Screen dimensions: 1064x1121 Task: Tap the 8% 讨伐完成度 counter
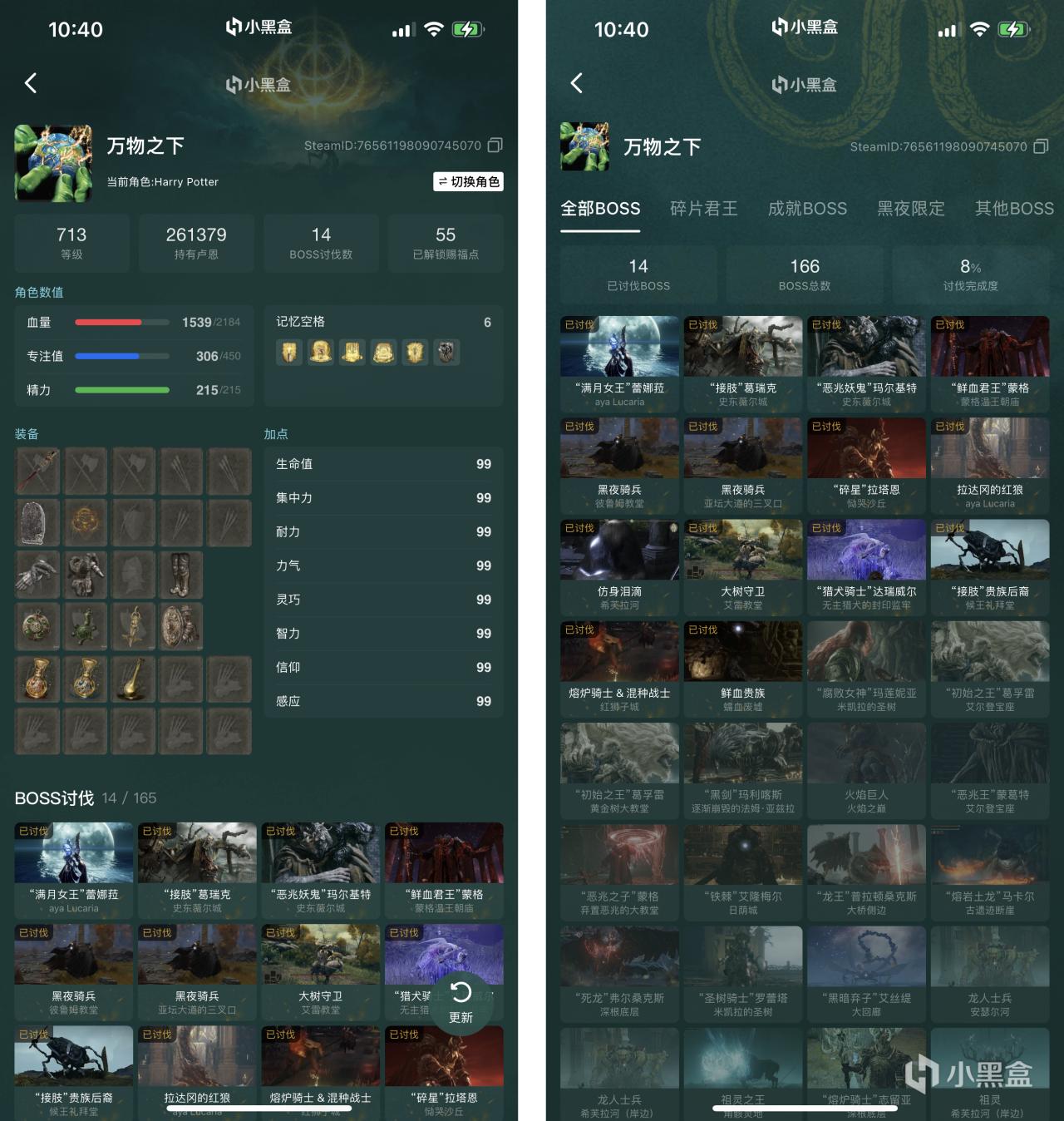971,274
